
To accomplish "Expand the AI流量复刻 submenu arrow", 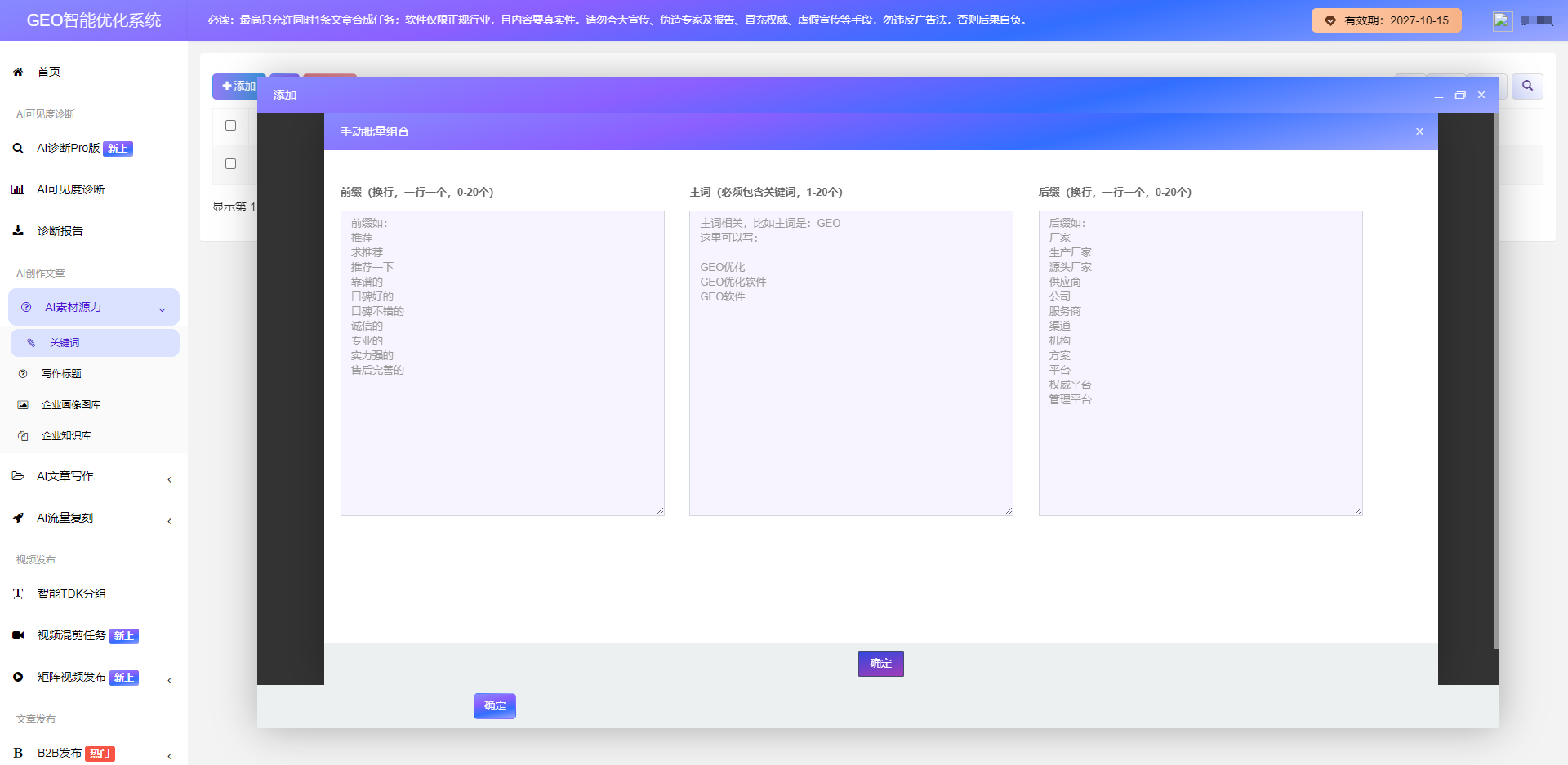I will (x=170, y=521).
